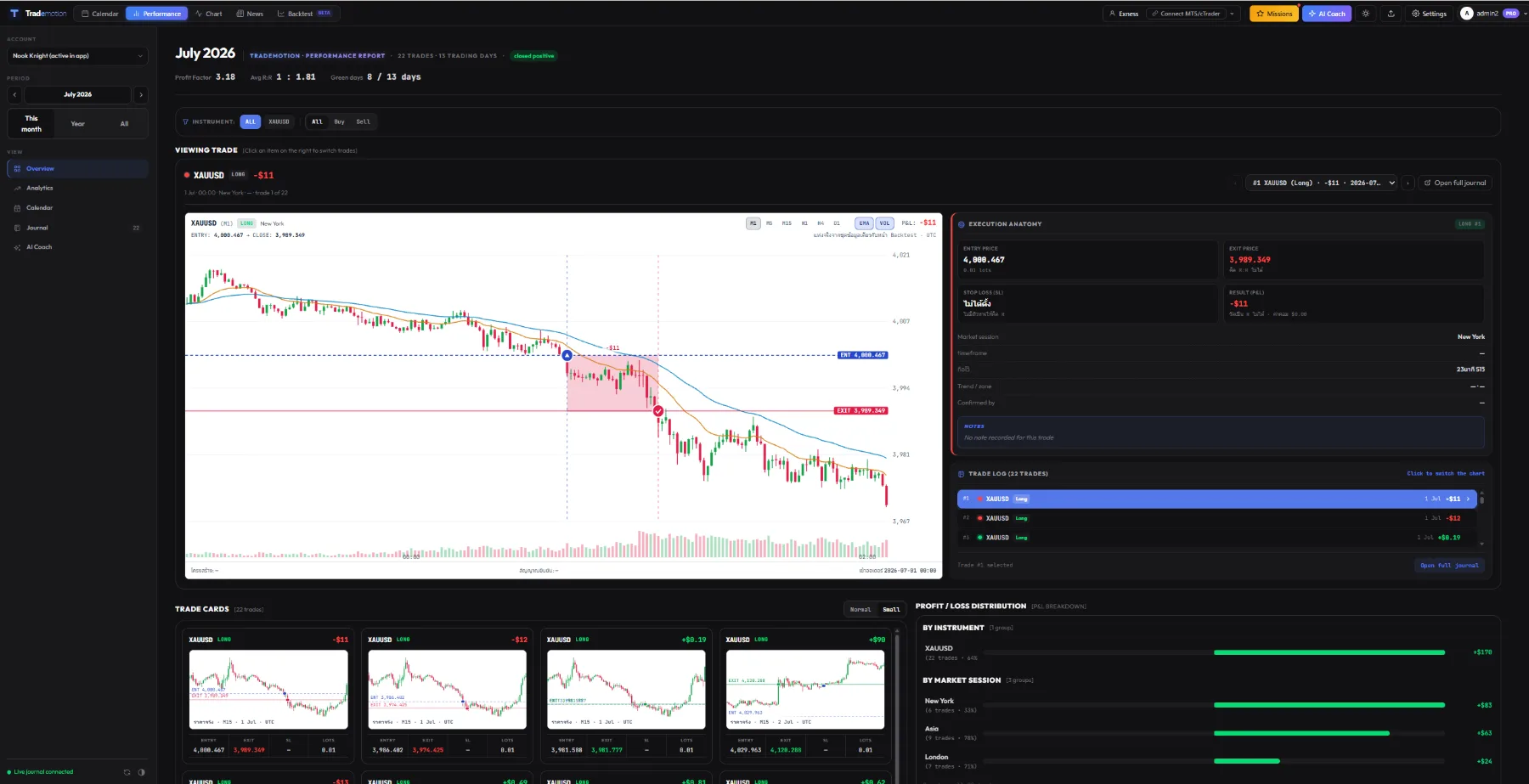The width and height of the screenshot is (1529, 784).
Task: Open the sidebar Calendar view
Action: [x=77, y=208]
